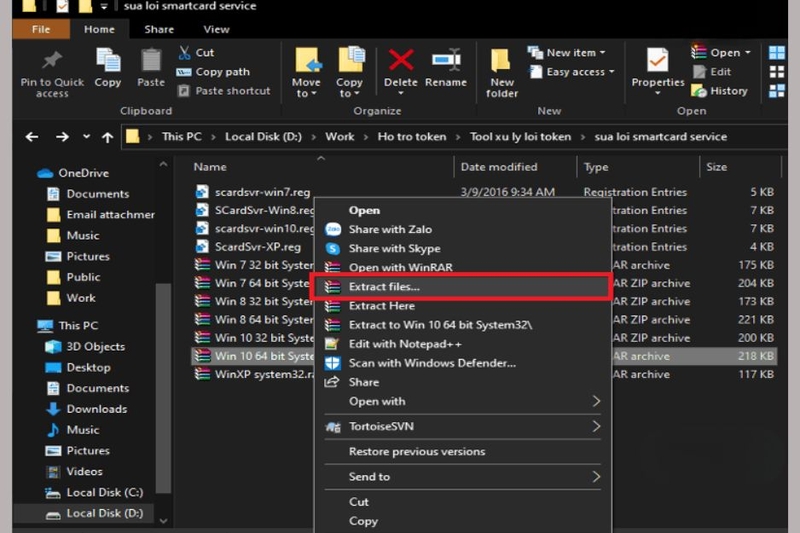800x533 pixels.
Task: Open the Move to dropdown
Action: tap(307, 73)
